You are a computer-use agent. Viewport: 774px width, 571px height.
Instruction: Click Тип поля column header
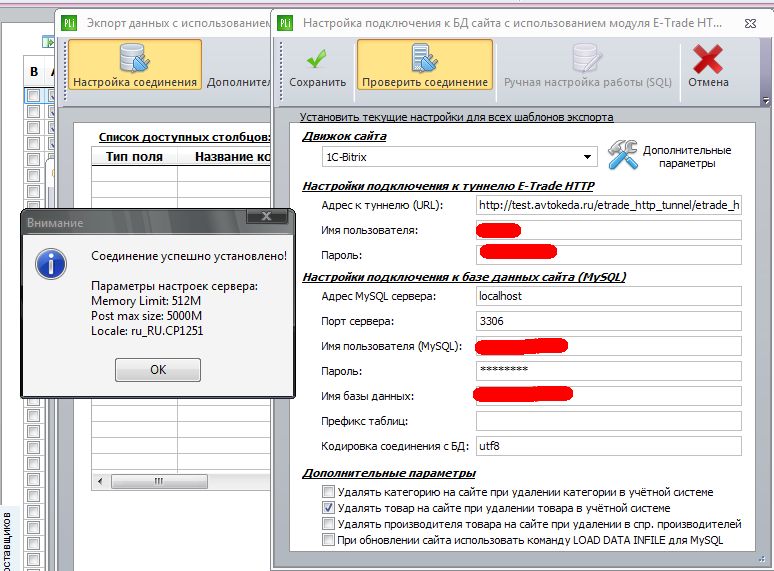click(134, 157)
